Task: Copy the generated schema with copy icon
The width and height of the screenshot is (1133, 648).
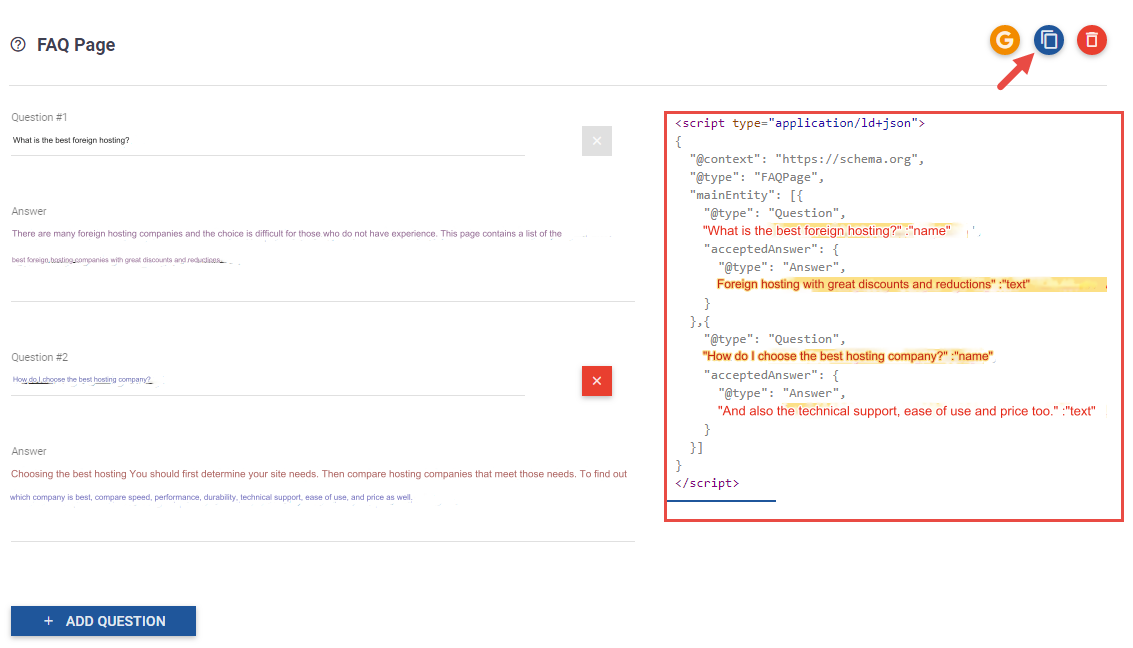Action: point(1048,40)
